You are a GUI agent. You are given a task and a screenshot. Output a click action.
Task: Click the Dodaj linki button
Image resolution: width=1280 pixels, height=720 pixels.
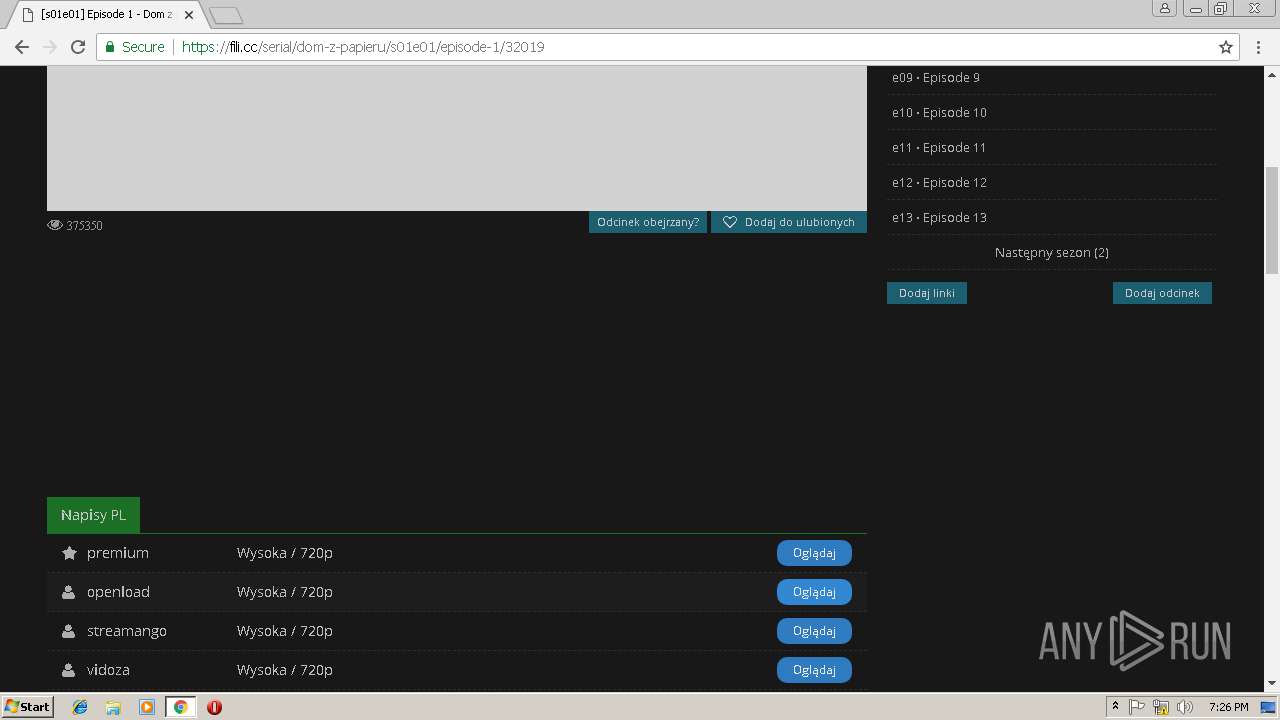[927, 293]
